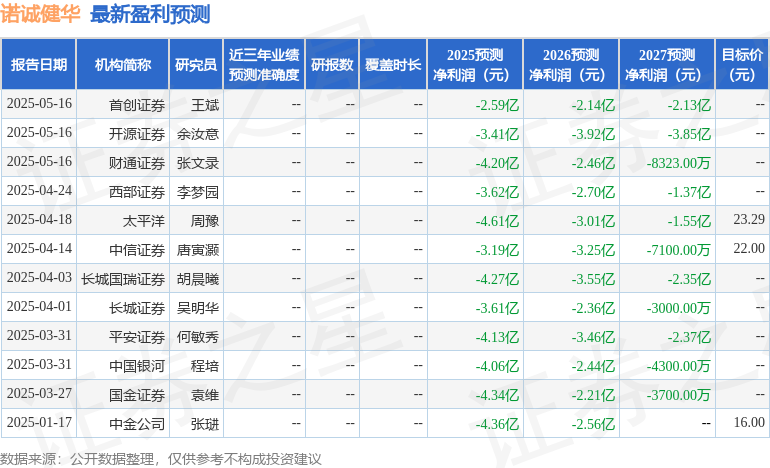Image resolution: width=770 pixels, height=468 pixels.
Task: Click researcher name 张文录
Action: (198, 163)
